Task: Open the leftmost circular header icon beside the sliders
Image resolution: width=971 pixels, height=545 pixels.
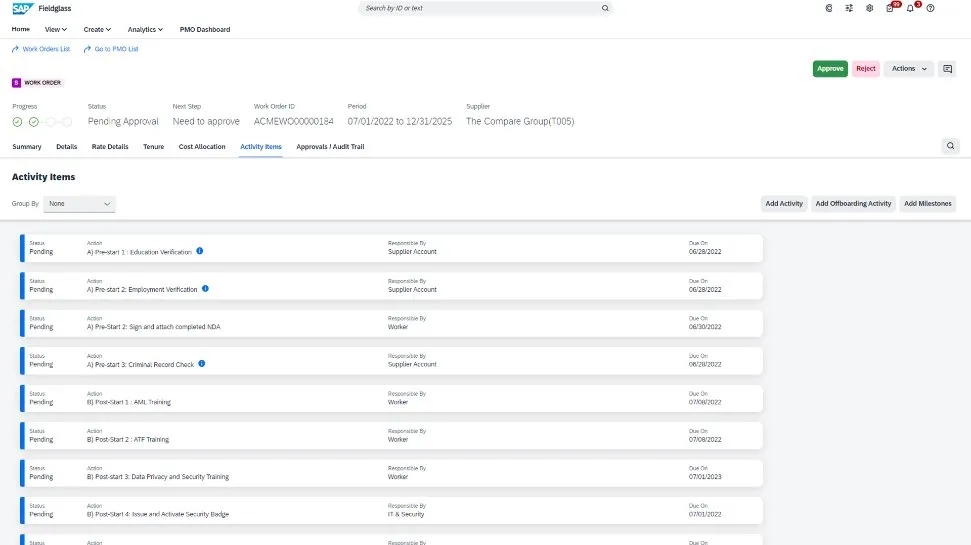Action: [x=829, y=8]
